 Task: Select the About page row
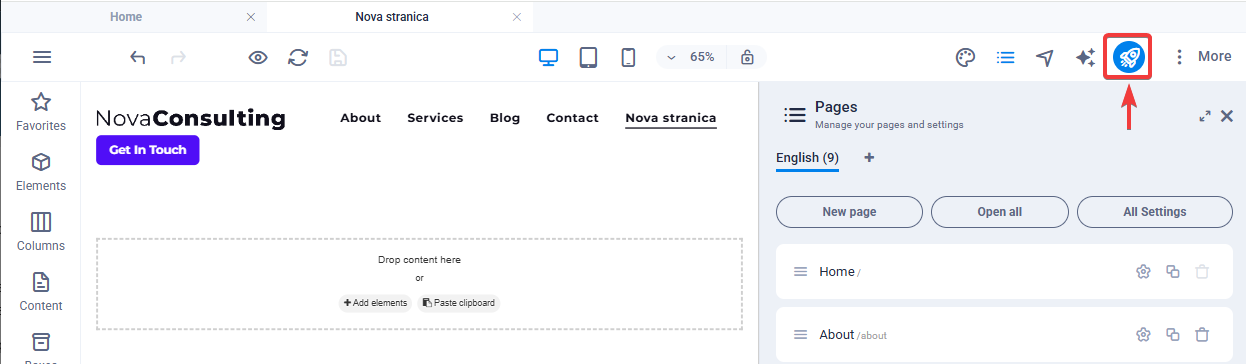[x=1004, y=335]
